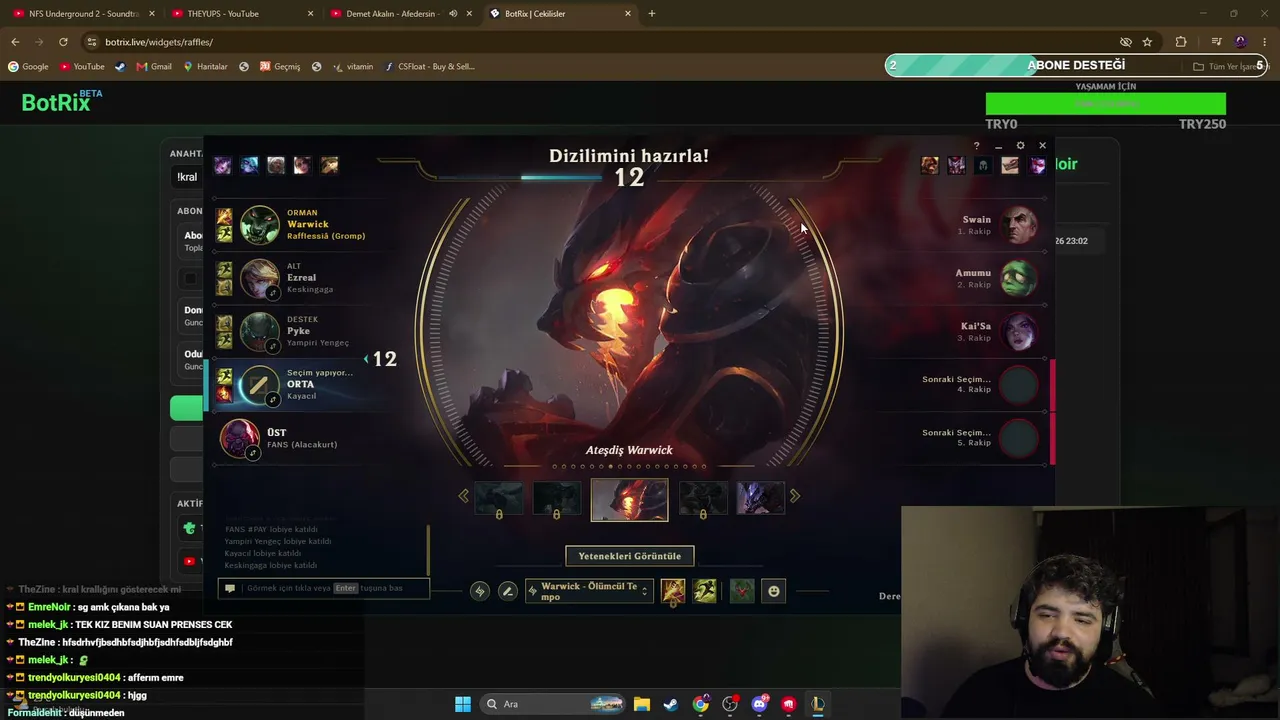Open File Explorer from taskbar
Viewport: 1280px width, 720px height.
[x=642, y=704]
